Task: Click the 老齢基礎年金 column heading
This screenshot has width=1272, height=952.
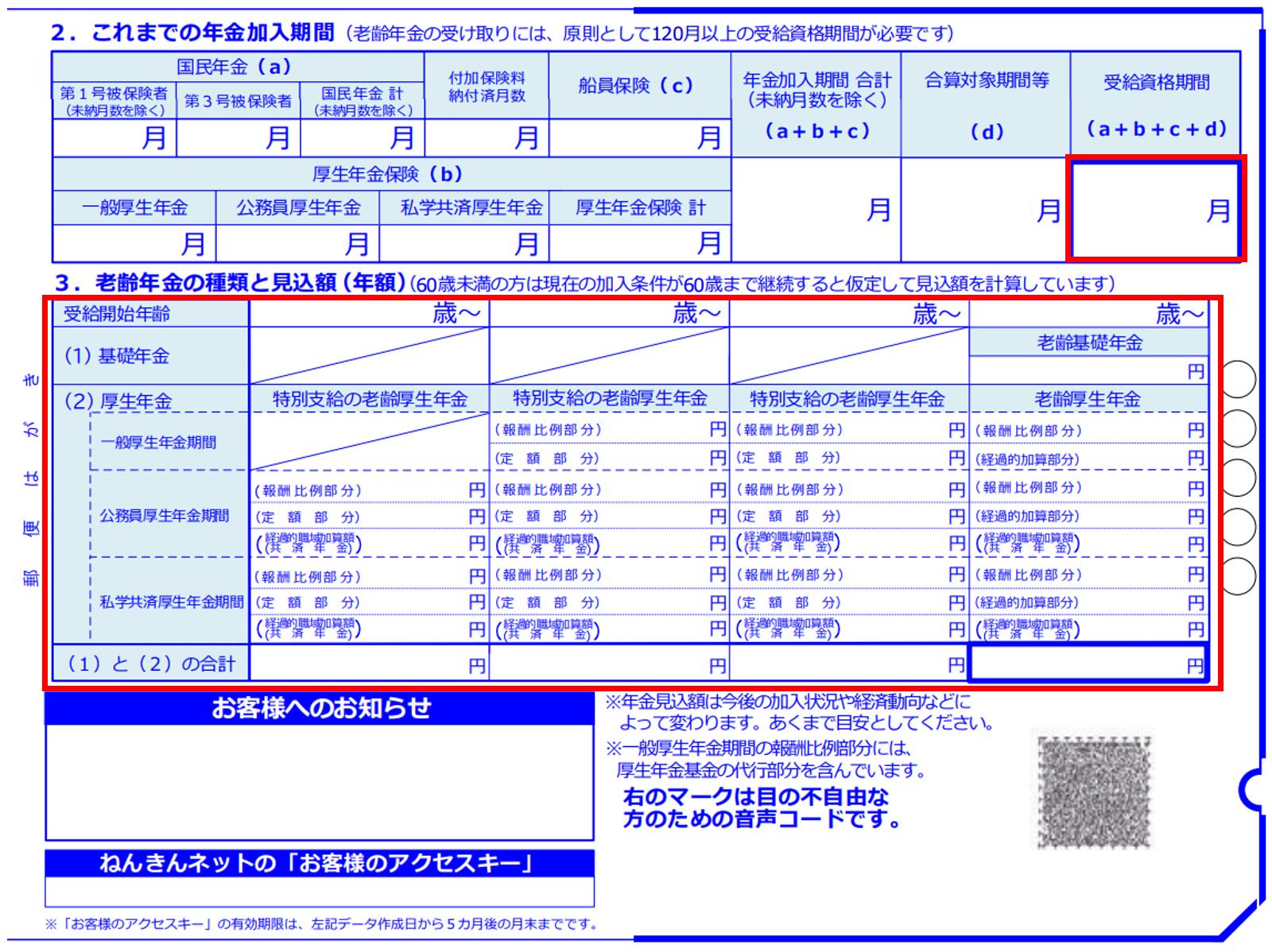Action: pyautogui.click(x=1088, y=342)
